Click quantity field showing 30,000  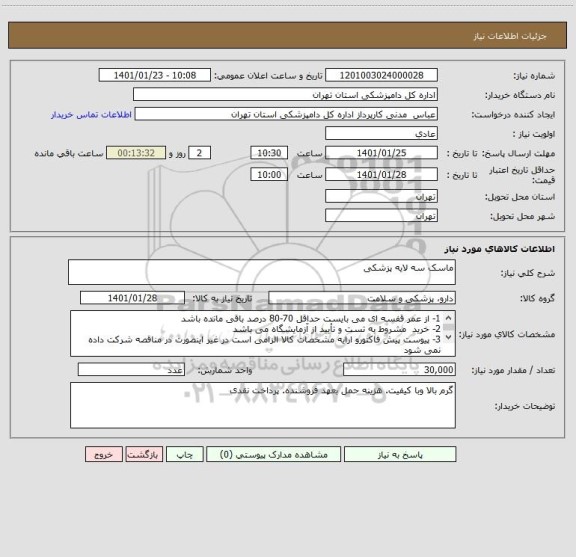pos(399,370)
